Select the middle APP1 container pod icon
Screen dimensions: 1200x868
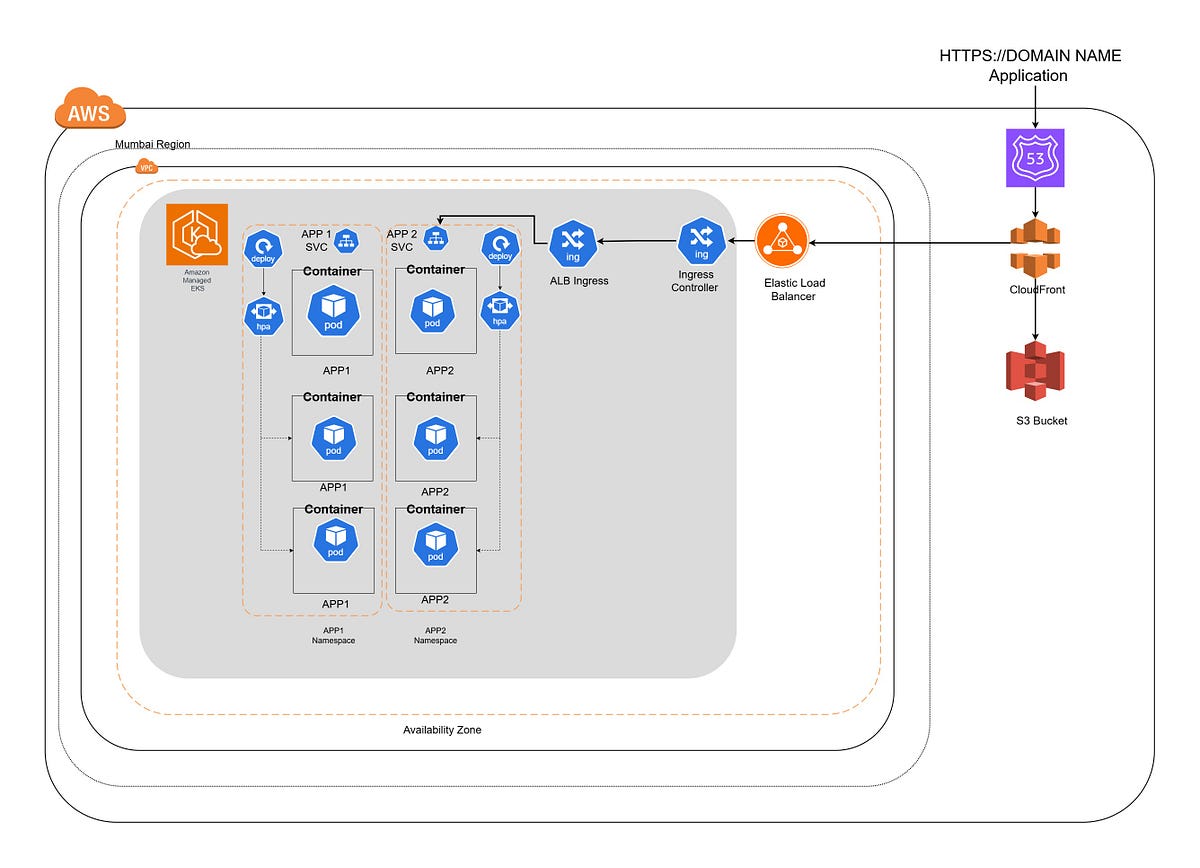pyautogui.click(x=333, y=438)
